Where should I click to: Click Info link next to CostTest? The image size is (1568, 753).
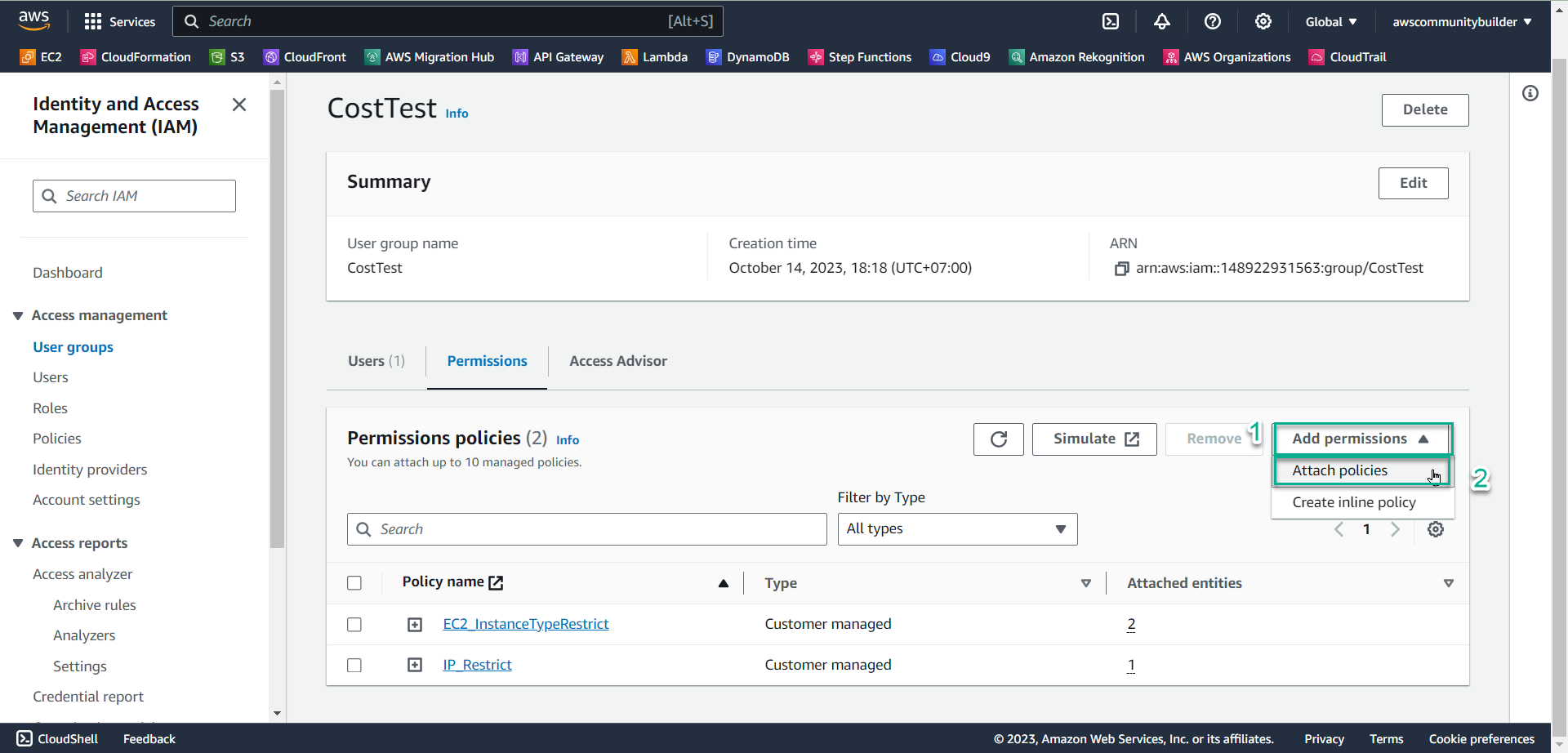(457, 114)
